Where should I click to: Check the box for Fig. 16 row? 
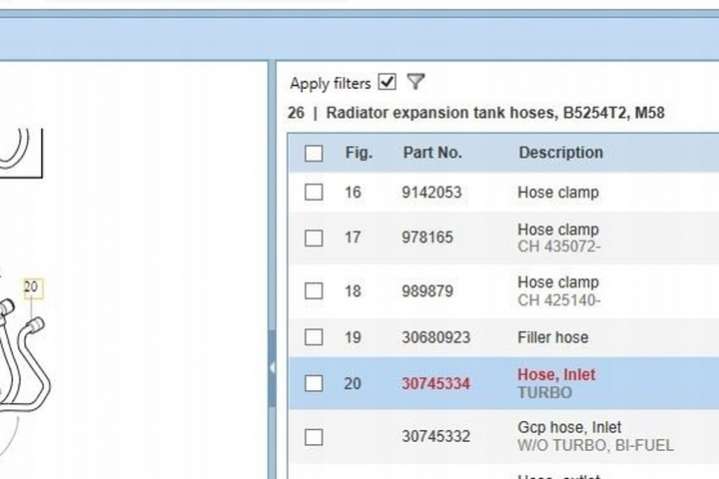click(314, 192)
